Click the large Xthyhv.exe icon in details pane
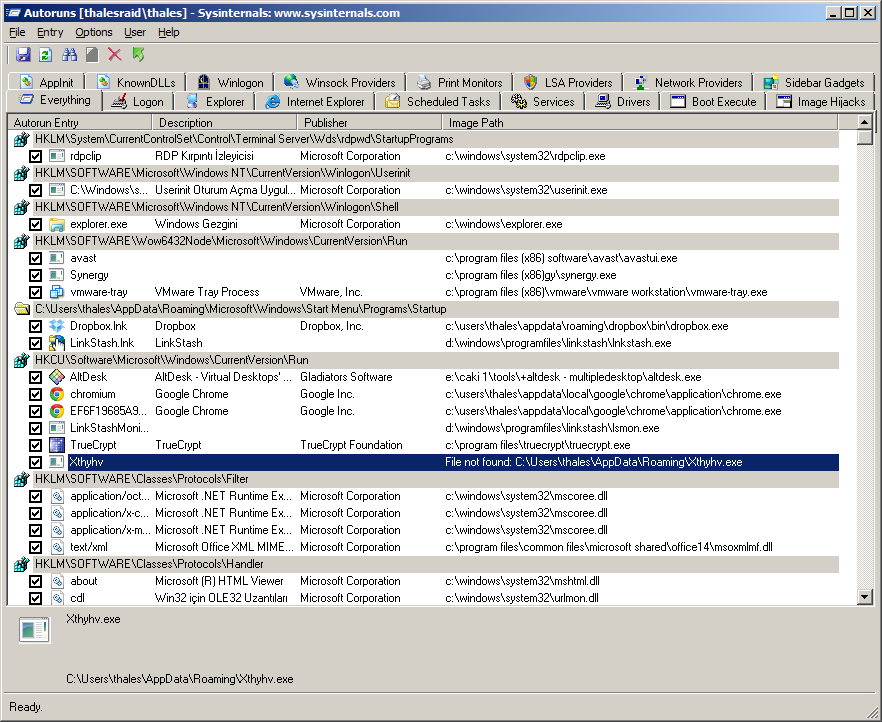Image resolution: width=882 pixels, height=722 pixels. [34, 630]
